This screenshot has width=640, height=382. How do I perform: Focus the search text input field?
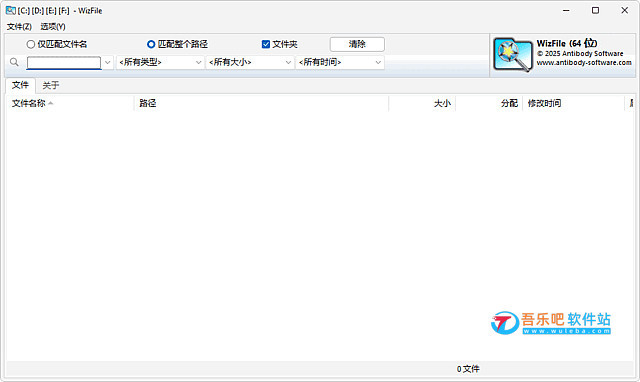64,62
